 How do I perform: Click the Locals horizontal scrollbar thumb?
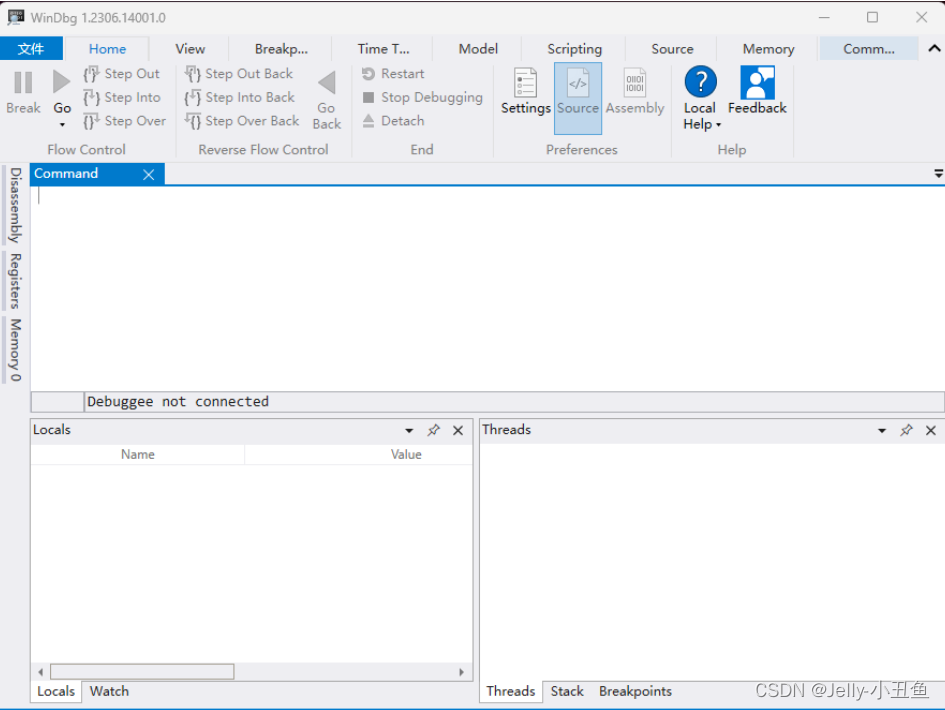tap(142, 672)
